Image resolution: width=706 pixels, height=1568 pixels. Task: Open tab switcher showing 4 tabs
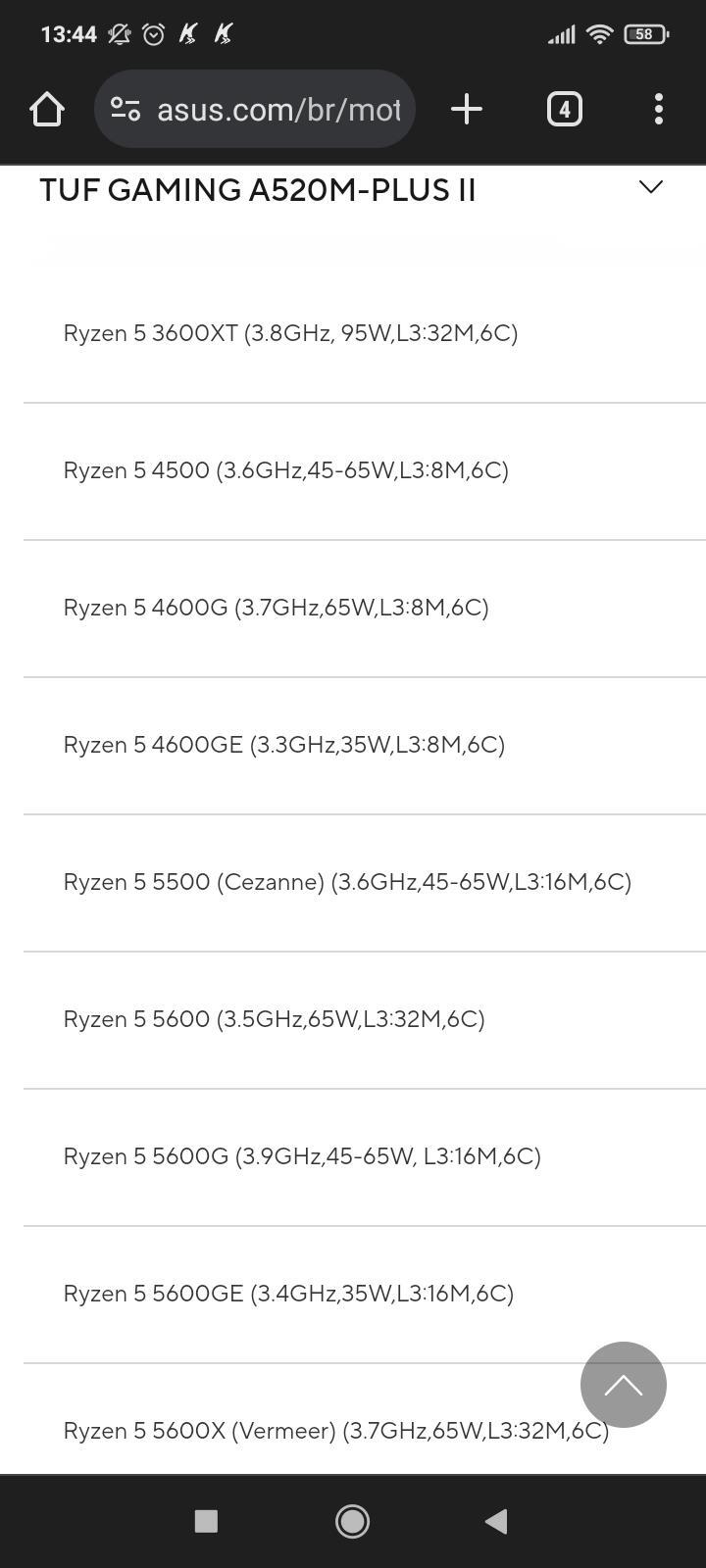point(564,109)
